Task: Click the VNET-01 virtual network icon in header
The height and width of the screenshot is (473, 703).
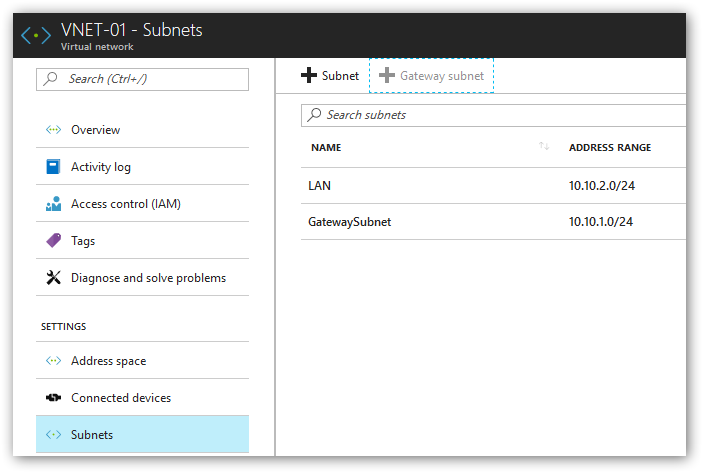Action: (x=36, y=35)
